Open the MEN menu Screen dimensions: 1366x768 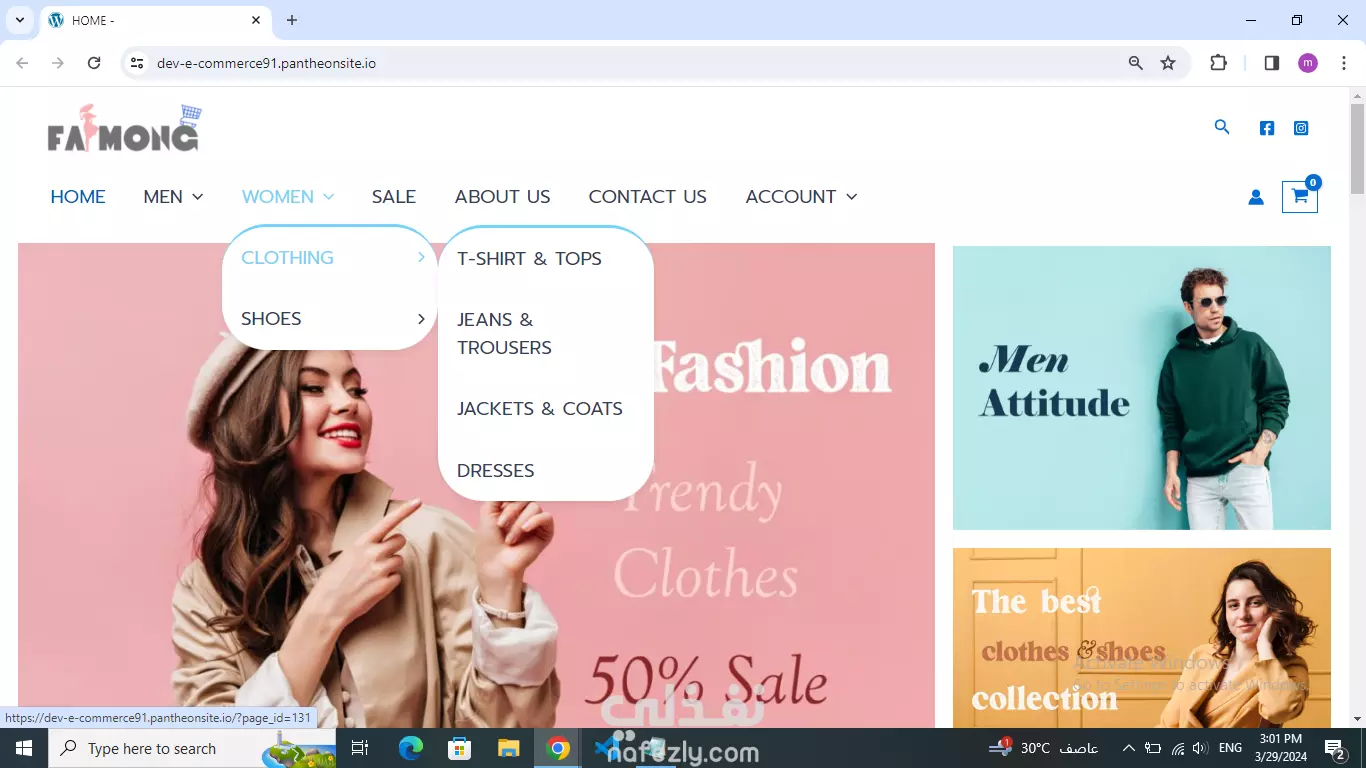tap(163, 197)
